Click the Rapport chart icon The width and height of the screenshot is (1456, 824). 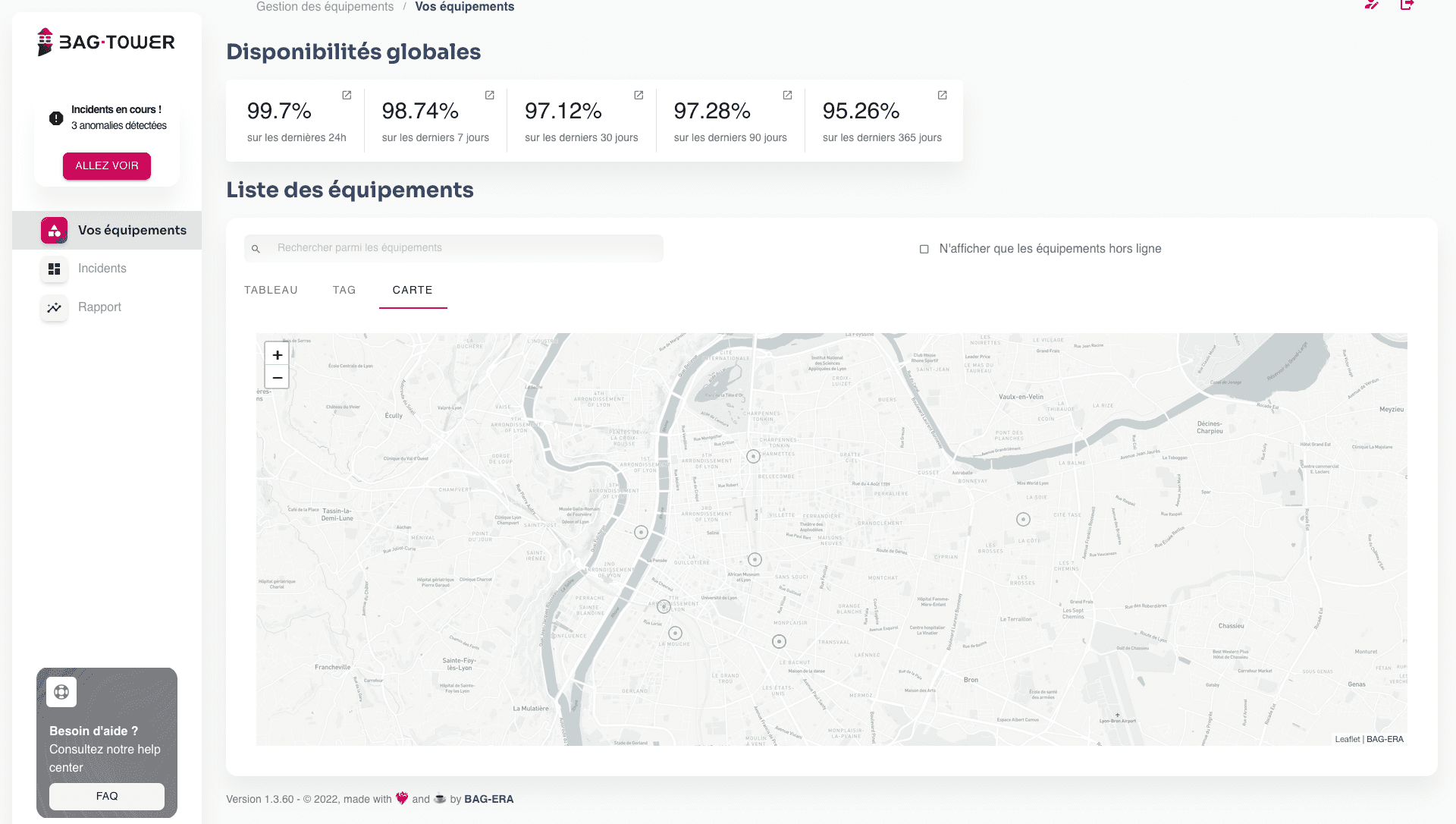click(x=54, y=307)
